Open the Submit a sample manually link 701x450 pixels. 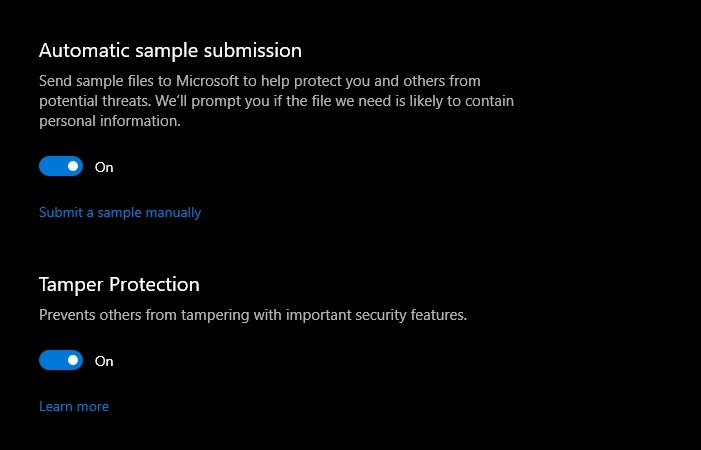(x=120, y=212)
